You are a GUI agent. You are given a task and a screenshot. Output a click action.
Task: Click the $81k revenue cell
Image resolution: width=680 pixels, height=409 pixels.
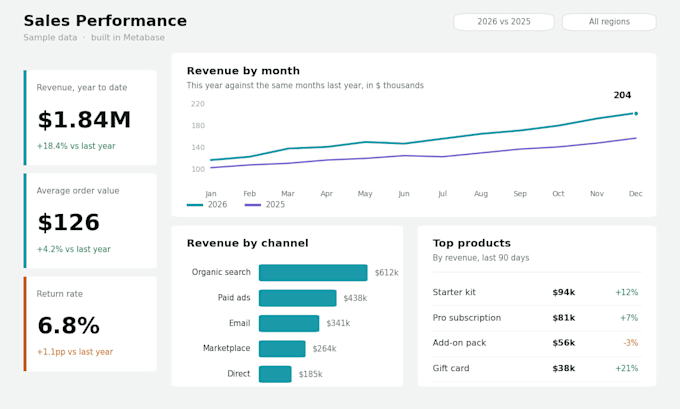(x=564, y=318)
